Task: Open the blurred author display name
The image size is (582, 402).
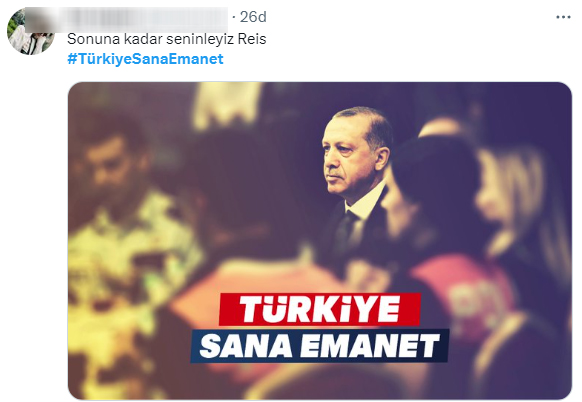Action: [126, 19]
